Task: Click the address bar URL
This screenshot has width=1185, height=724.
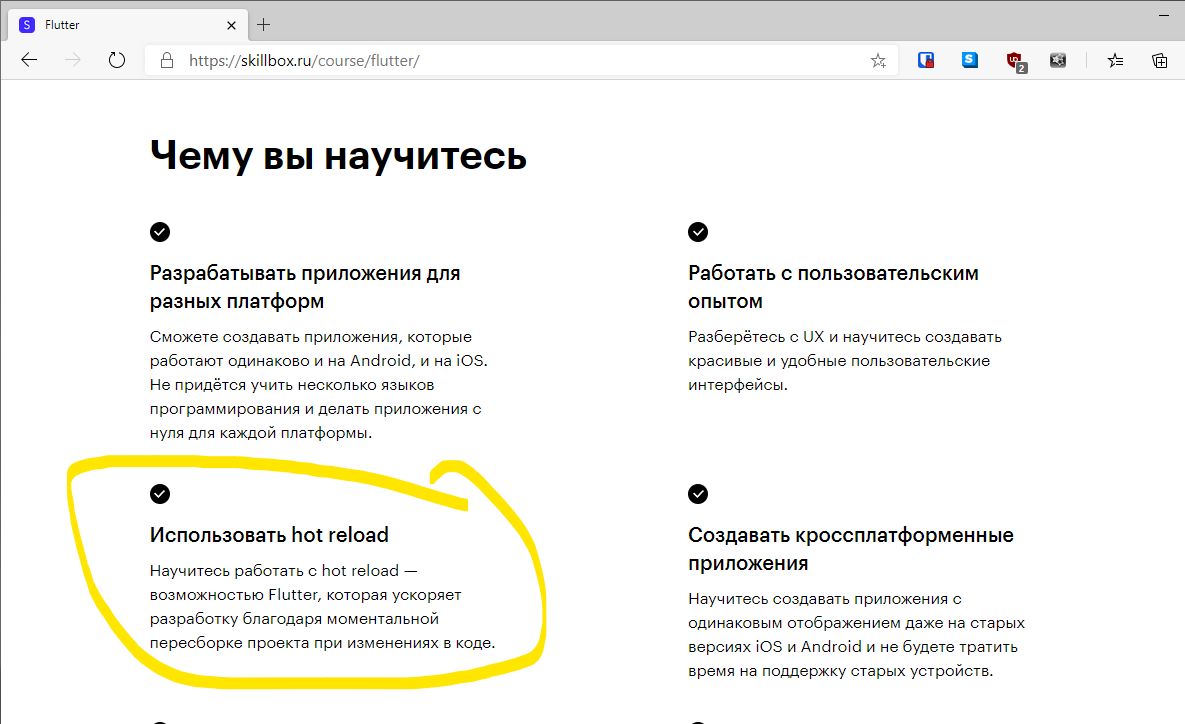Action: click(304, 60)
